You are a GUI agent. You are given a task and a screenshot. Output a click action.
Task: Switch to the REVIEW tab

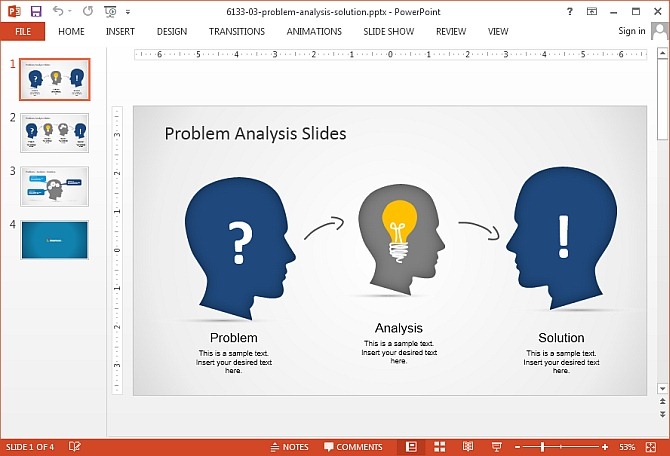click(x=451, y=32)
